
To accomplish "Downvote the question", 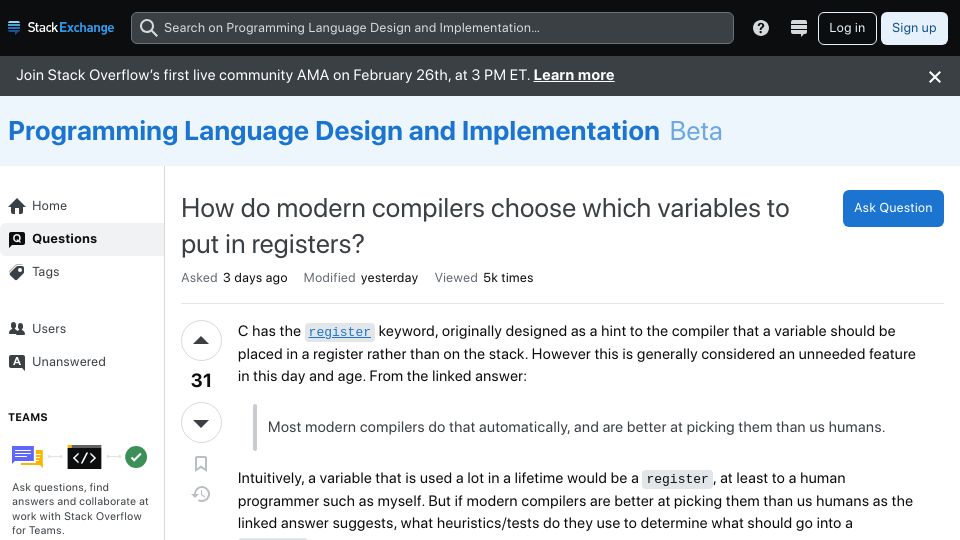I will [x=201, y=422].
